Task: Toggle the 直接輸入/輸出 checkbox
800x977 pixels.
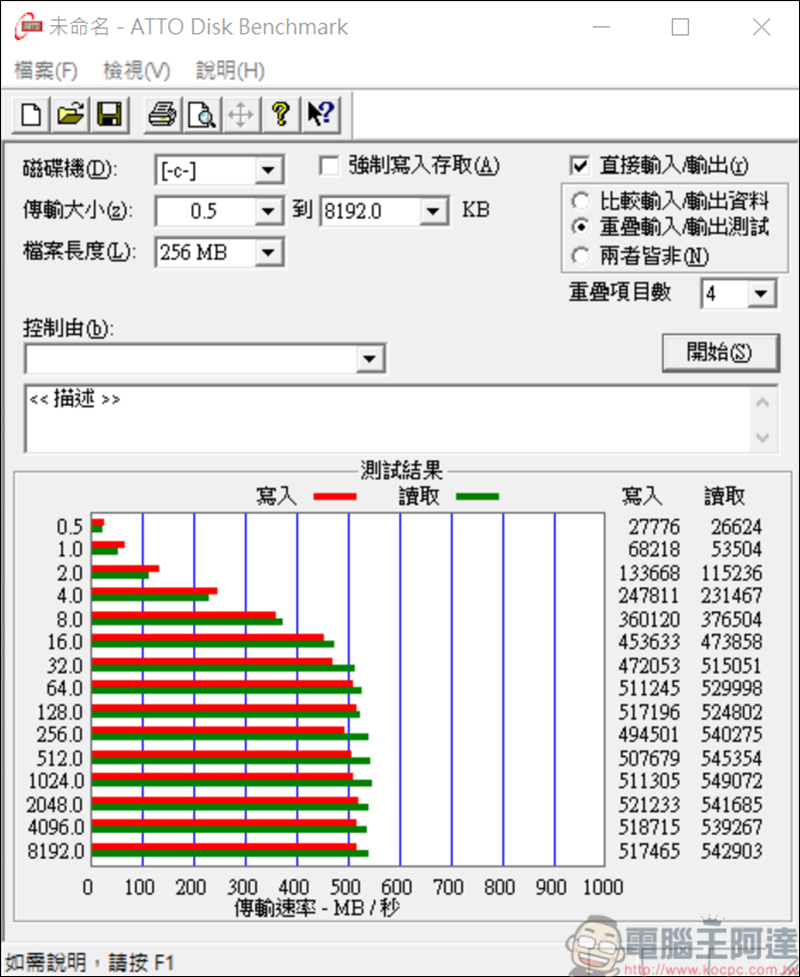Action: click(579, 166)
